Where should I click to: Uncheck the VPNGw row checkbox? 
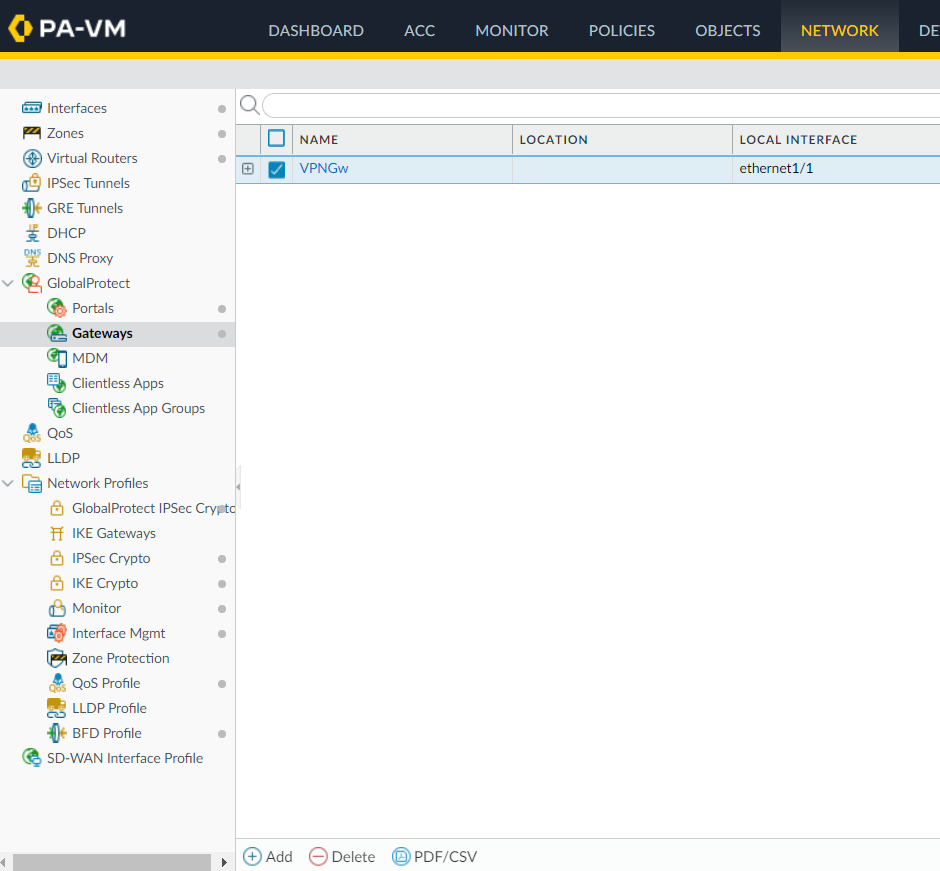pos(277,170)
